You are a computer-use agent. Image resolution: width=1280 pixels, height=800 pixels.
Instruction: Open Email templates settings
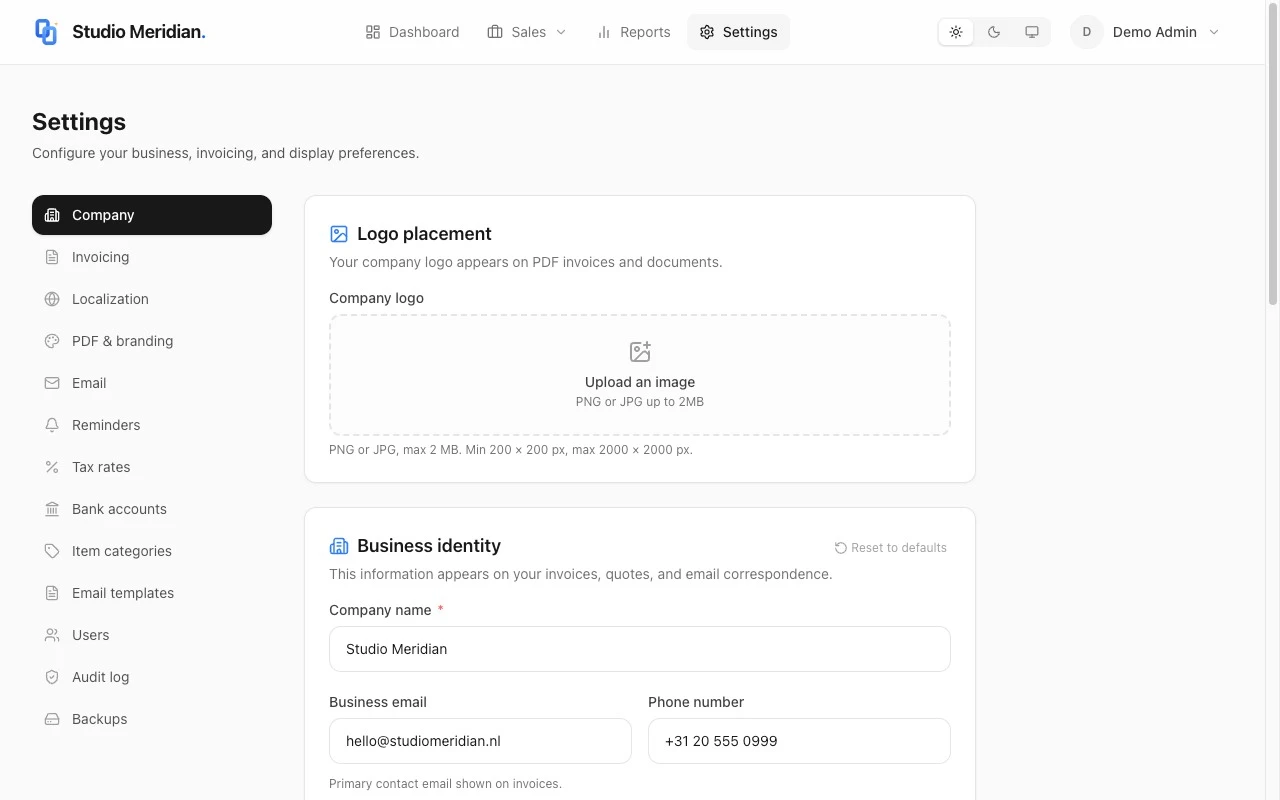152,593
